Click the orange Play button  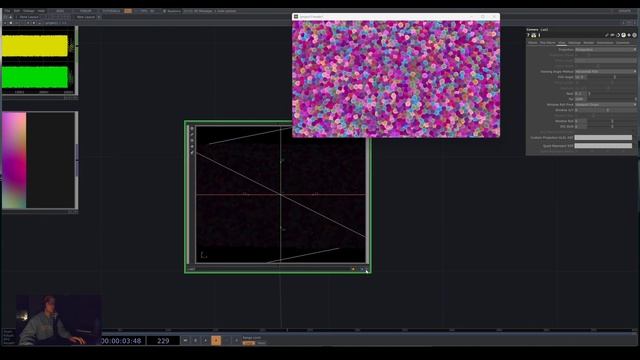click(216, 340)
